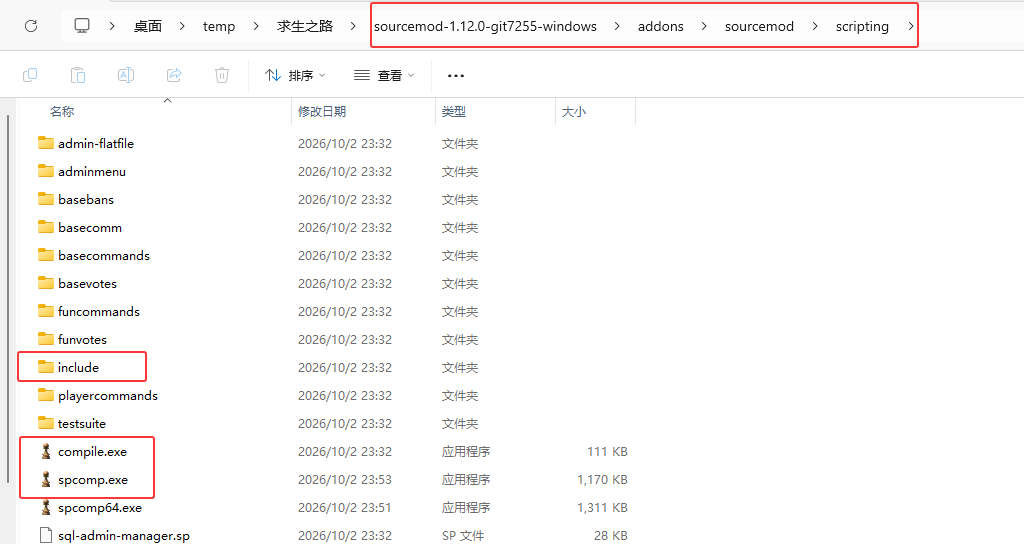Select the file name spcomp.exe

pyautogui.click(x=93, y=479)
